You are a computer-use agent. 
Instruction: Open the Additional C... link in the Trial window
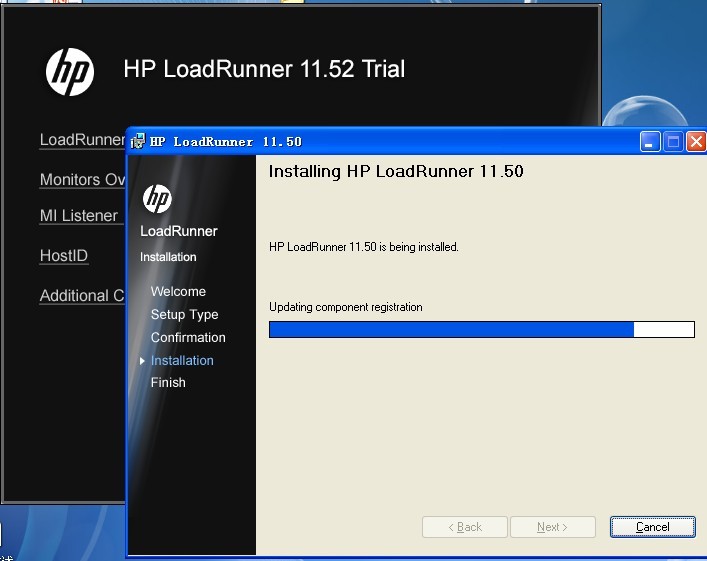(82, 296)
